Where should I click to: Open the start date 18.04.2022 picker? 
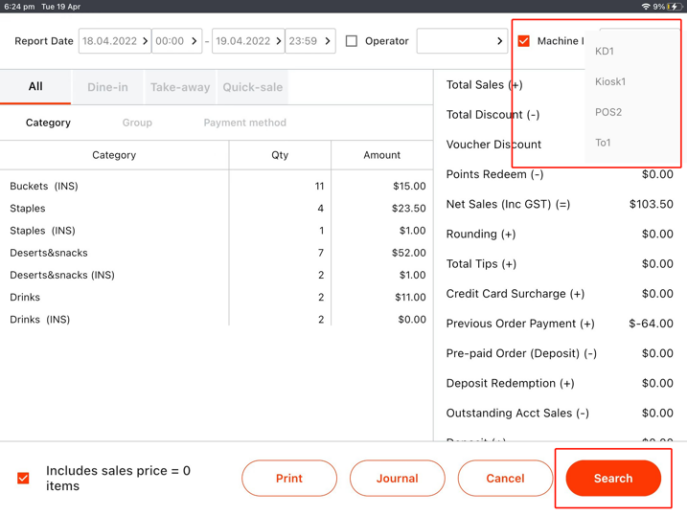(115, 41)
